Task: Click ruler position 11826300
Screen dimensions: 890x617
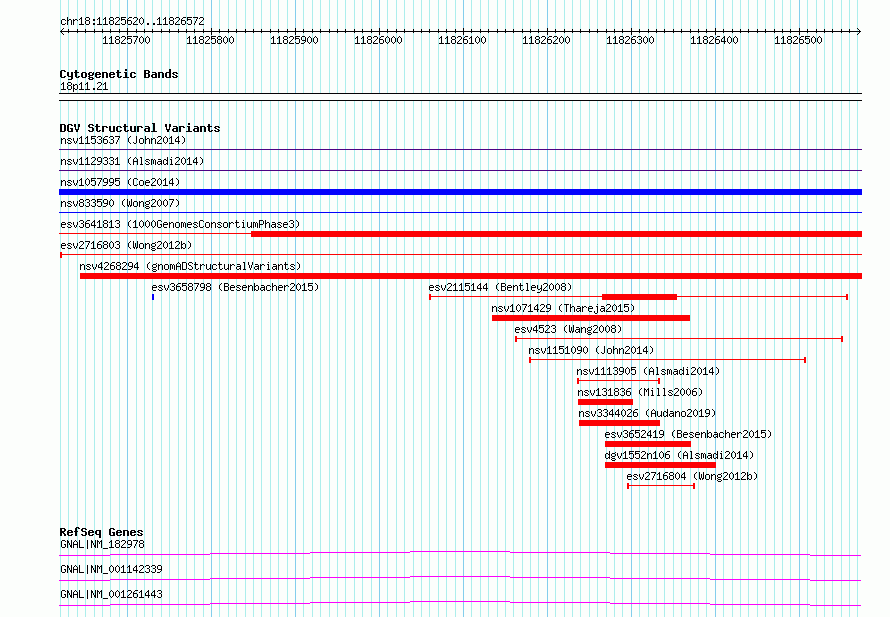Action: tap(630, 40)
